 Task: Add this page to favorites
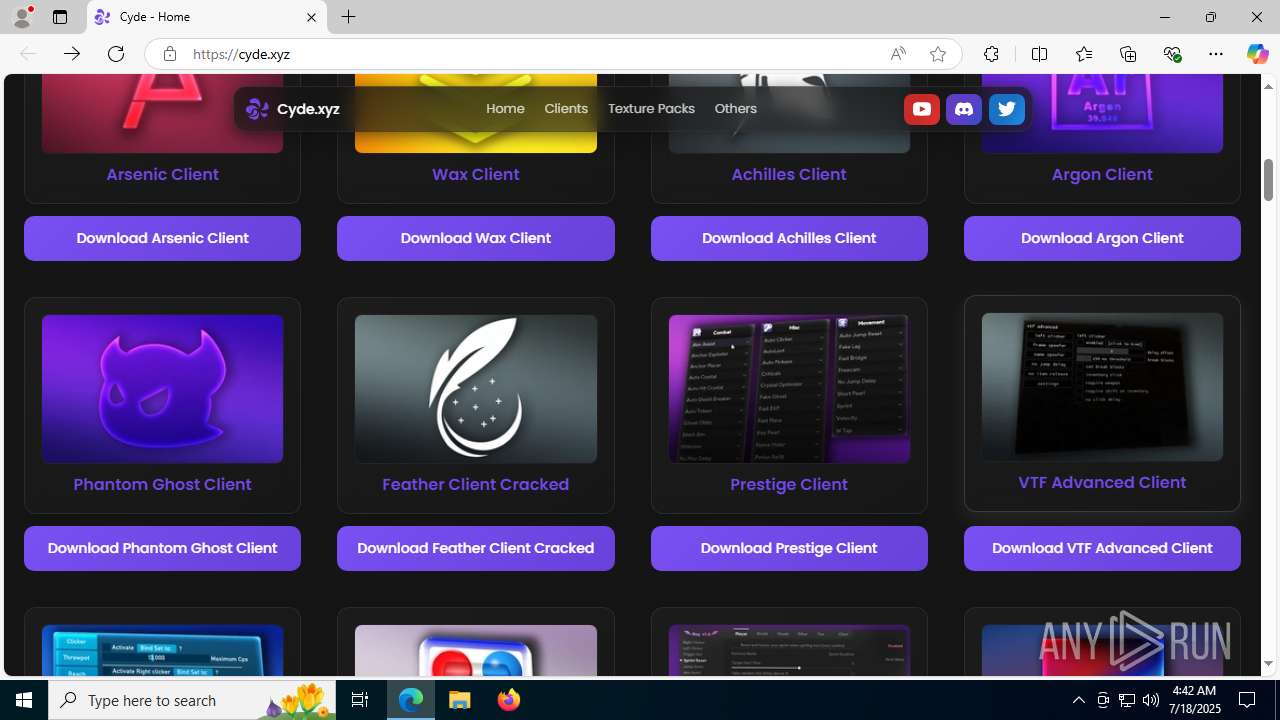coord(937,54)
